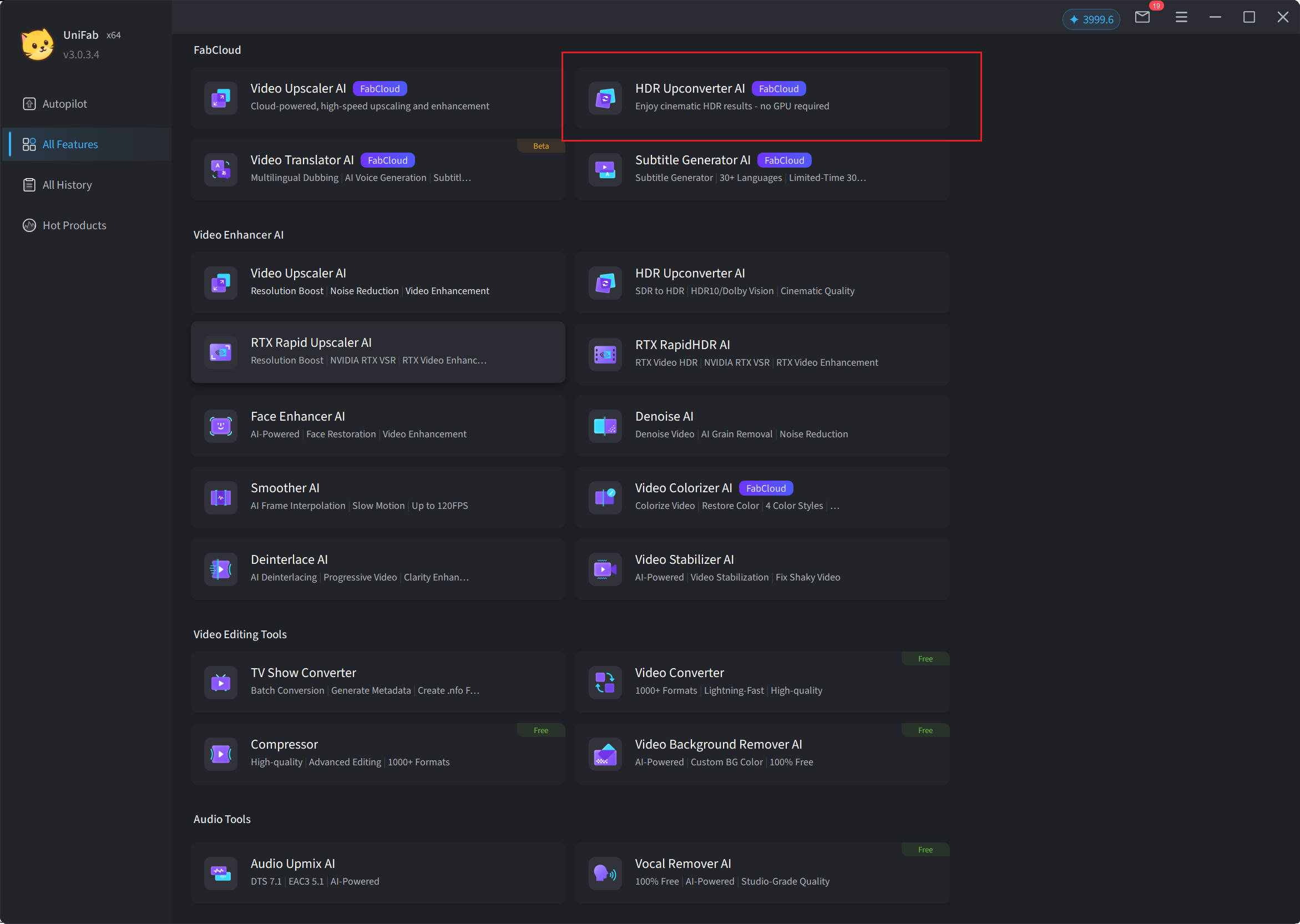Image resolution: width=1300 pixels, height=924 pixels.
Task: Click the Denoise AI icon
Action: (x=605, y=426)
